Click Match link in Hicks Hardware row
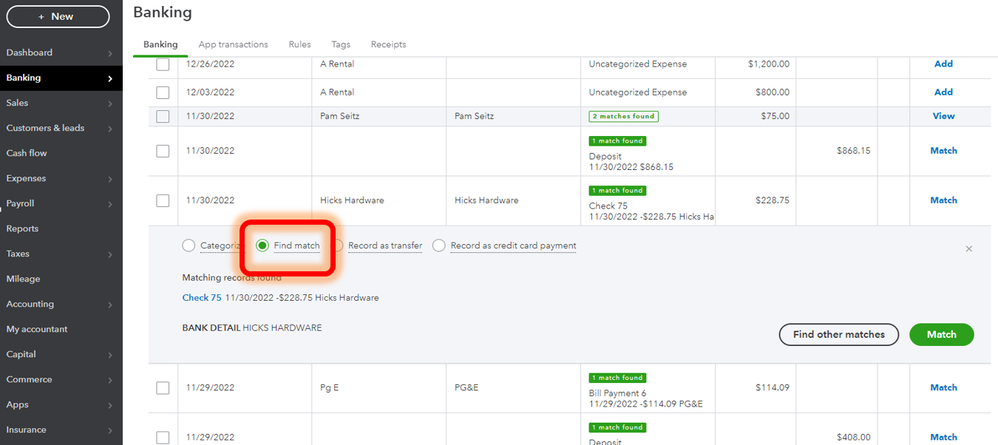This screenshot has width=998, height=445. 943,201
